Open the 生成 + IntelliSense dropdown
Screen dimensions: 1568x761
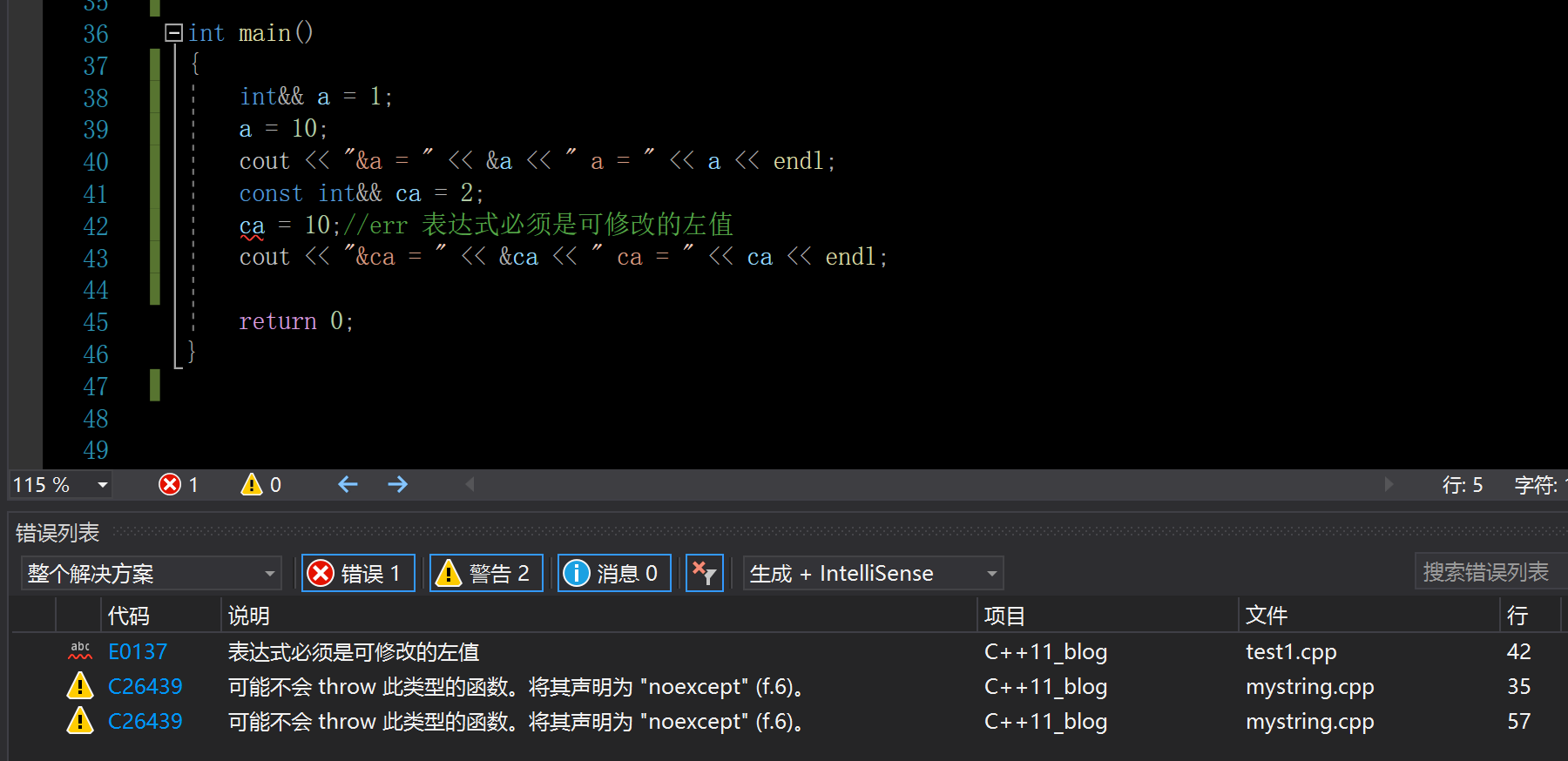873,573
